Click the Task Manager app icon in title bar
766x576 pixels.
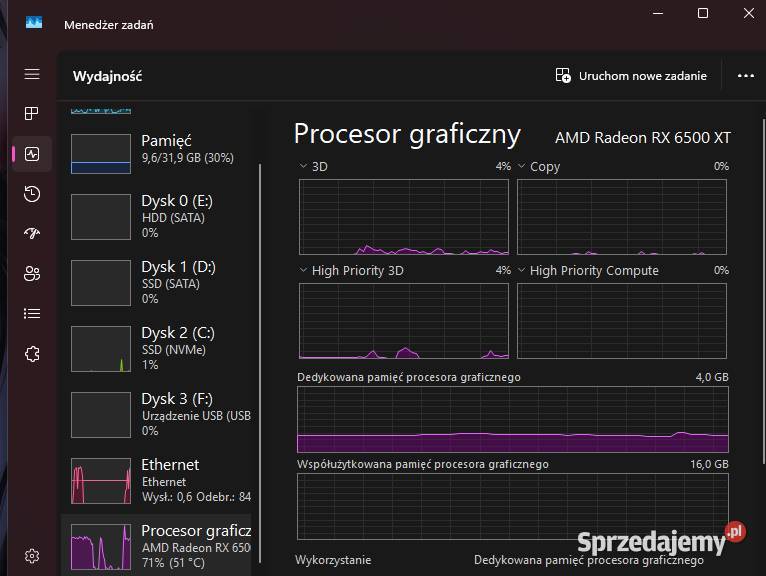click(x=34, y=22)
